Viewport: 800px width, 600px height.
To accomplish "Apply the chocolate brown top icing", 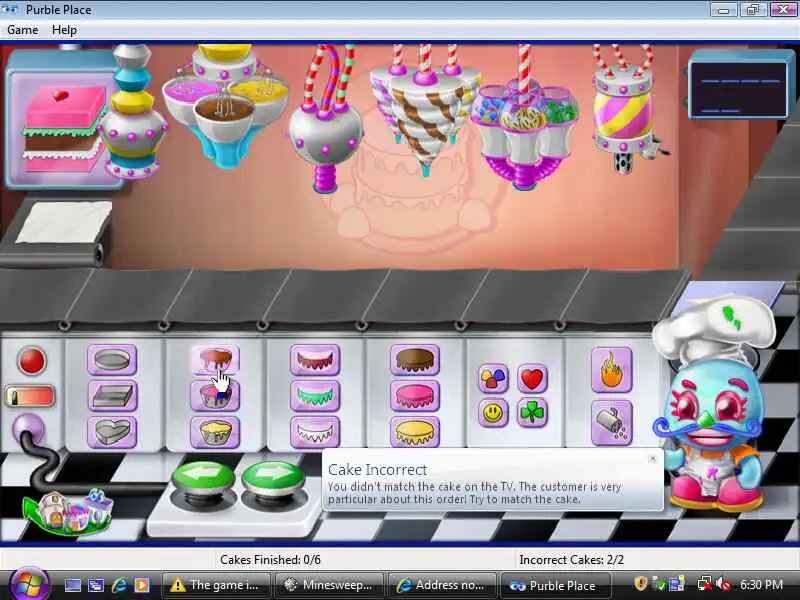I will point(415,360).
